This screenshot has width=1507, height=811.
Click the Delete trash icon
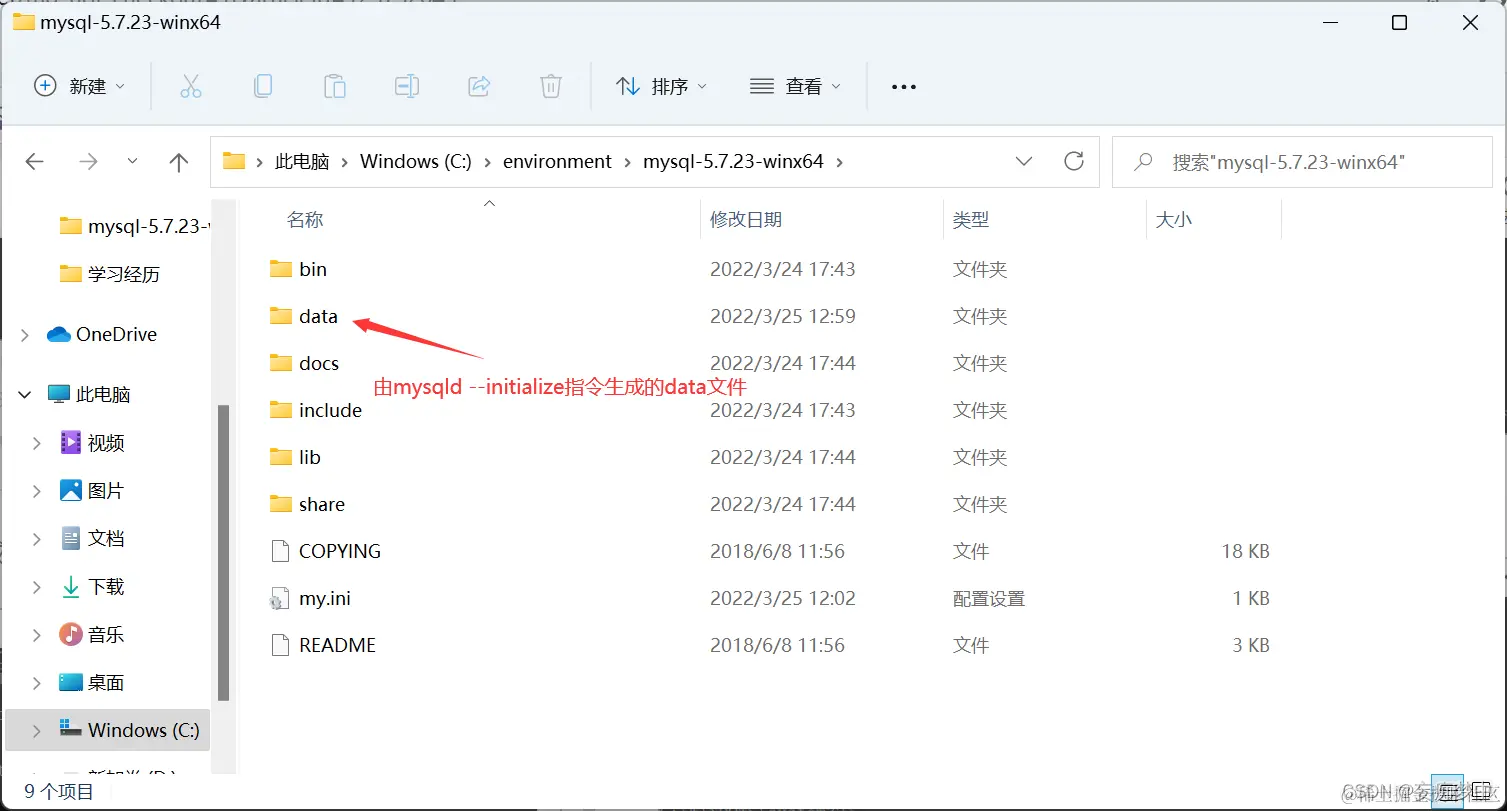[x=551, y=86]
